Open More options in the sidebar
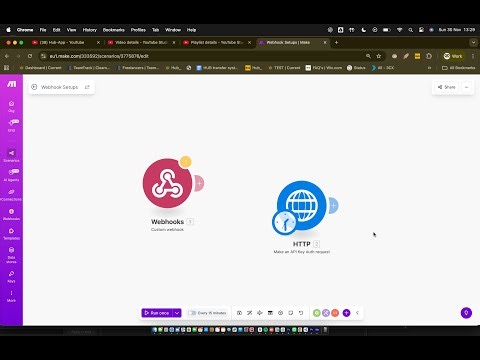Image resolution: width=480 pixels, height=360 pixels. click(x=11, y=296)
